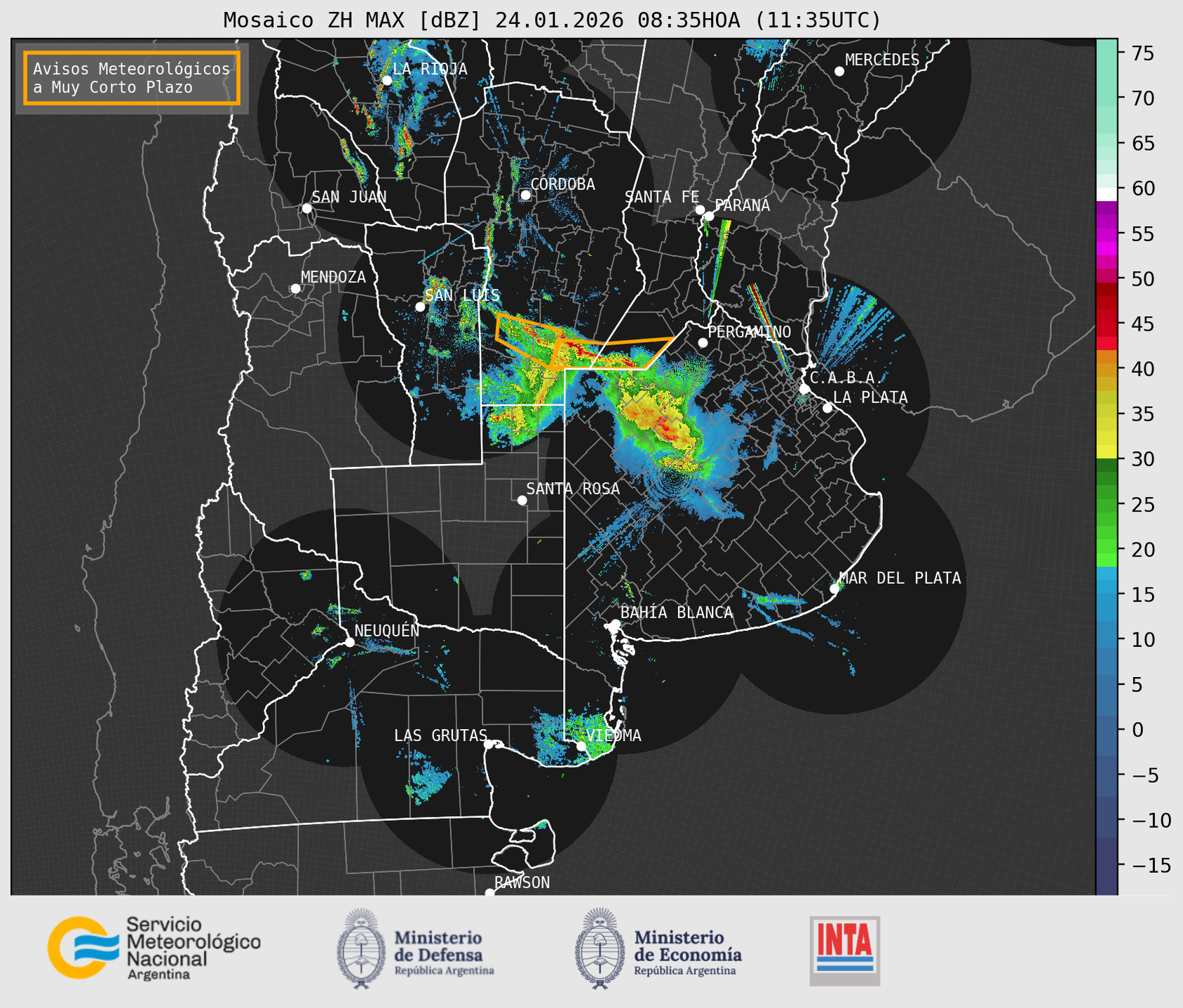Click the Córdoba city marker dot

(525, 195)
